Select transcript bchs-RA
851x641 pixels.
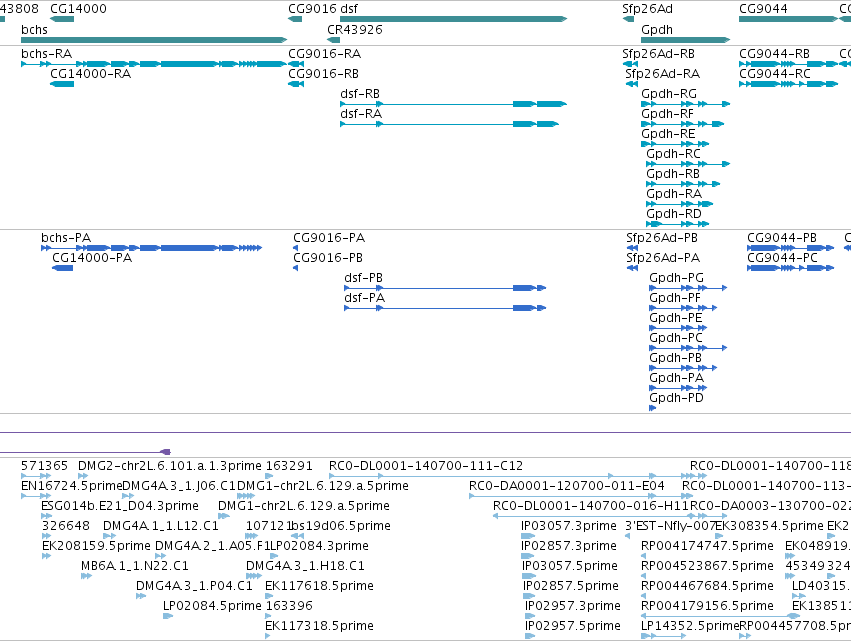tap(154, 64)
